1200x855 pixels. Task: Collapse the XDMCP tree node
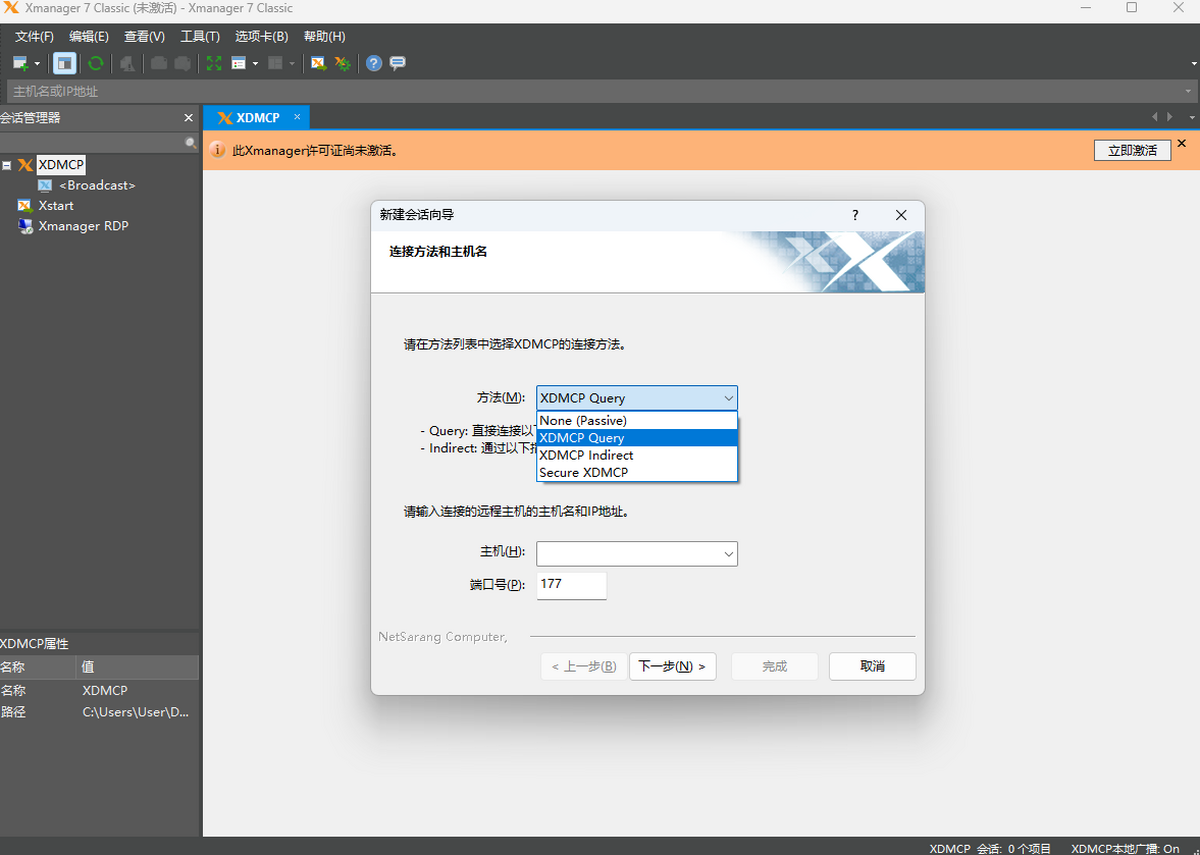tap(6, 165)
